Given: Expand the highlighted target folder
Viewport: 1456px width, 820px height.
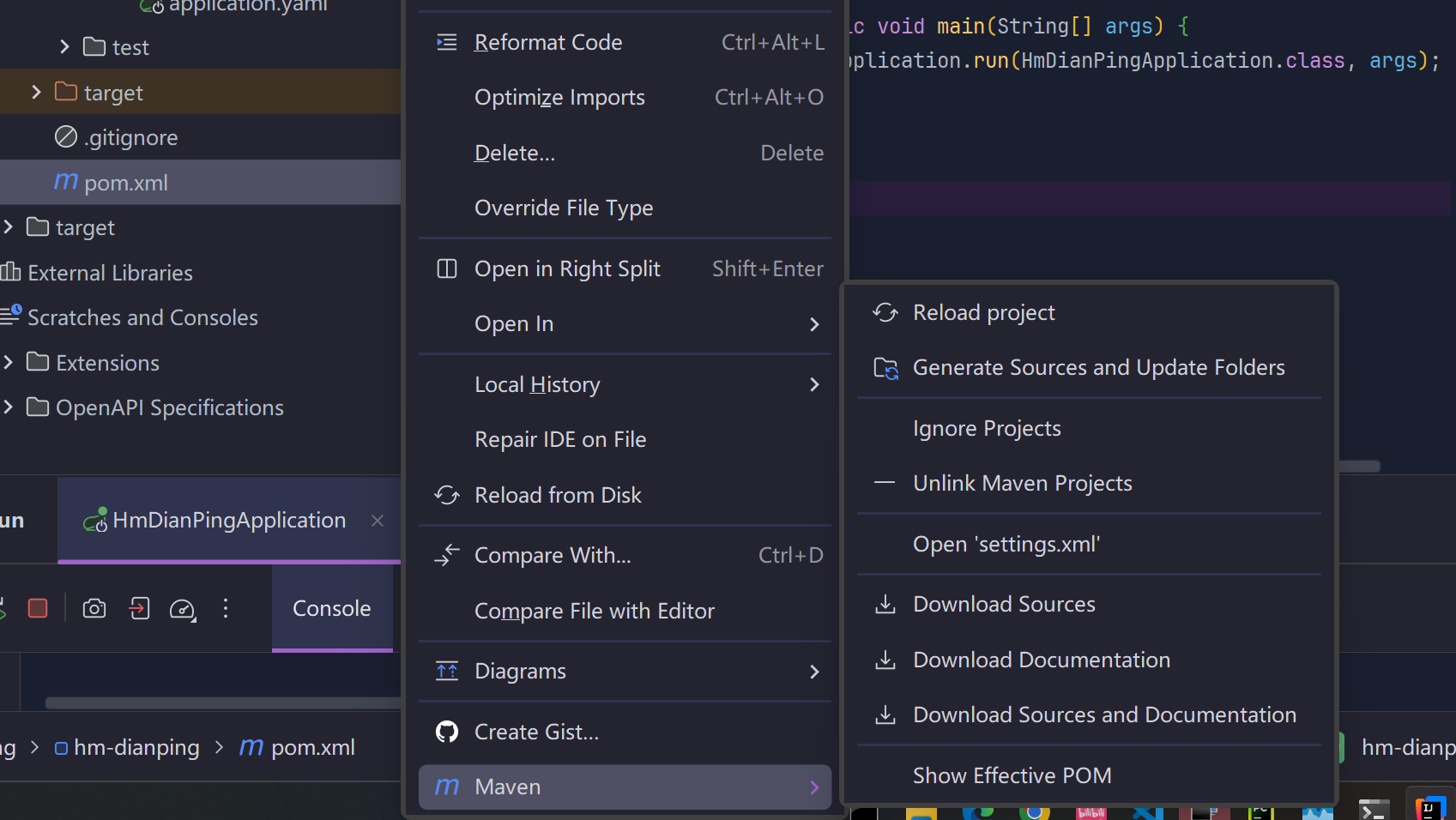Looking at the screenshot, I should [x=36, y=92].
